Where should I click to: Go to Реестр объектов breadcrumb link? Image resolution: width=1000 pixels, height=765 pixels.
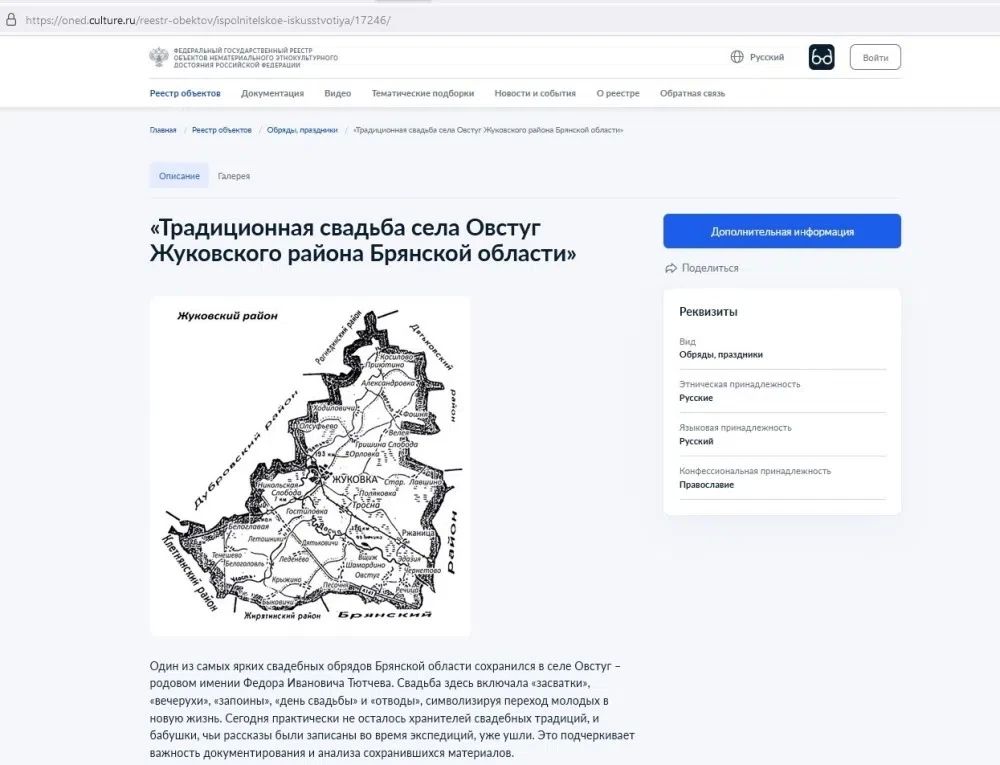[222, 130]
